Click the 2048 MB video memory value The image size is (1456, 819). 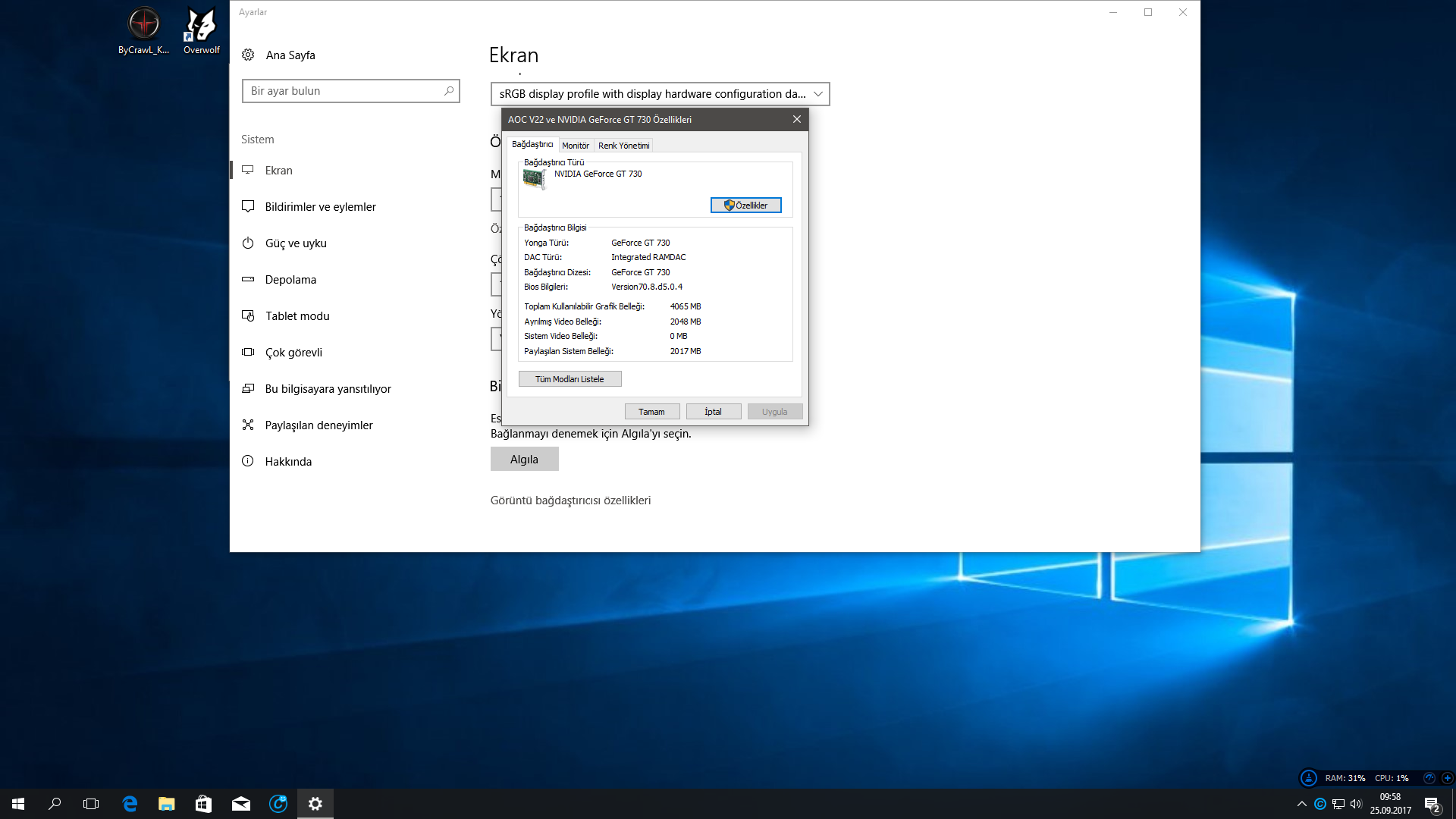coord(686,322)
